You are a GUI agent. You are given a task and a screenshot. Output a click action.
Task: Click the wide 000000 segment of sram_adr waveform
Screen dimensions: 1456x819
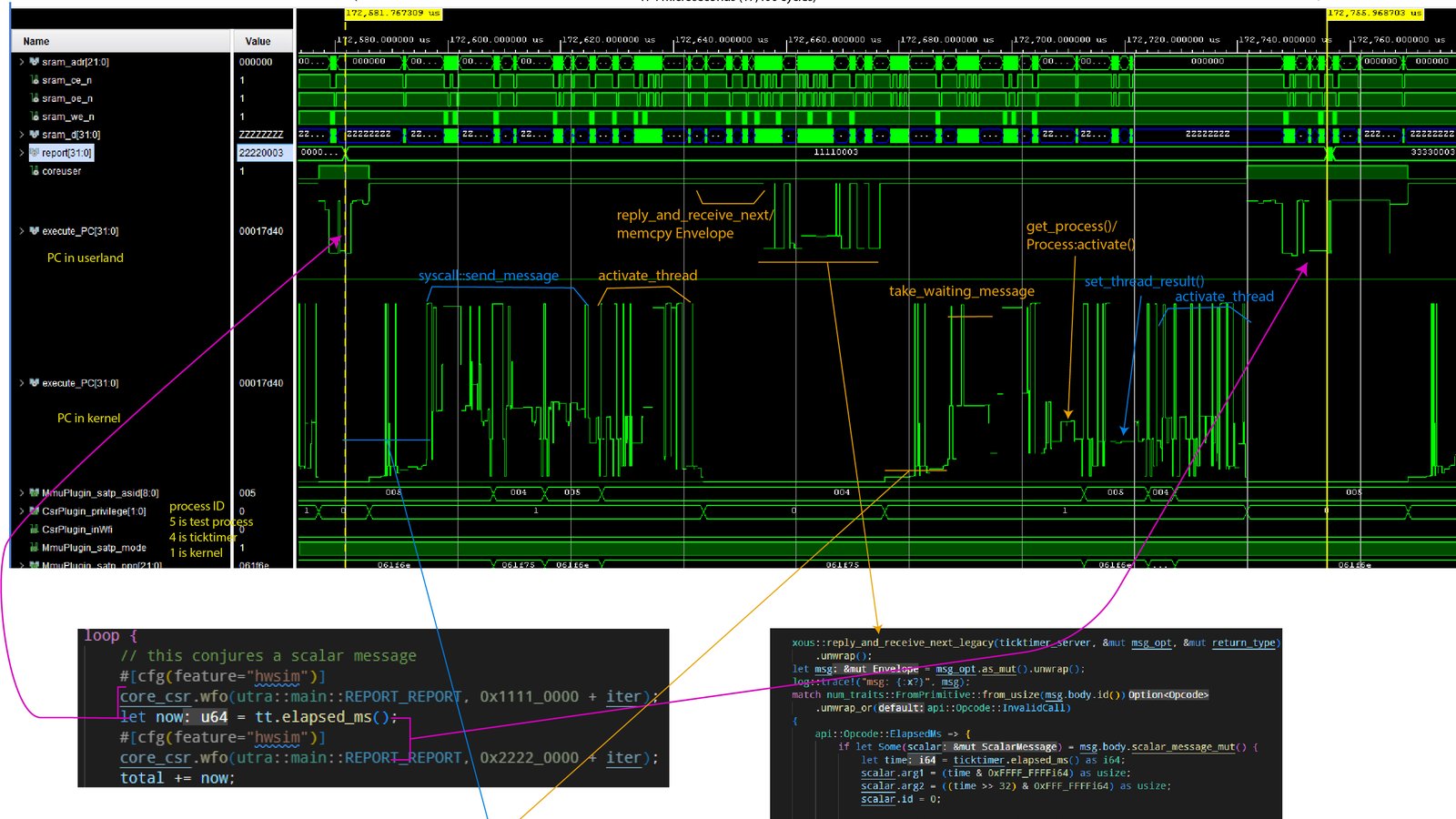pyautogui.click(x=1208, y=62)
